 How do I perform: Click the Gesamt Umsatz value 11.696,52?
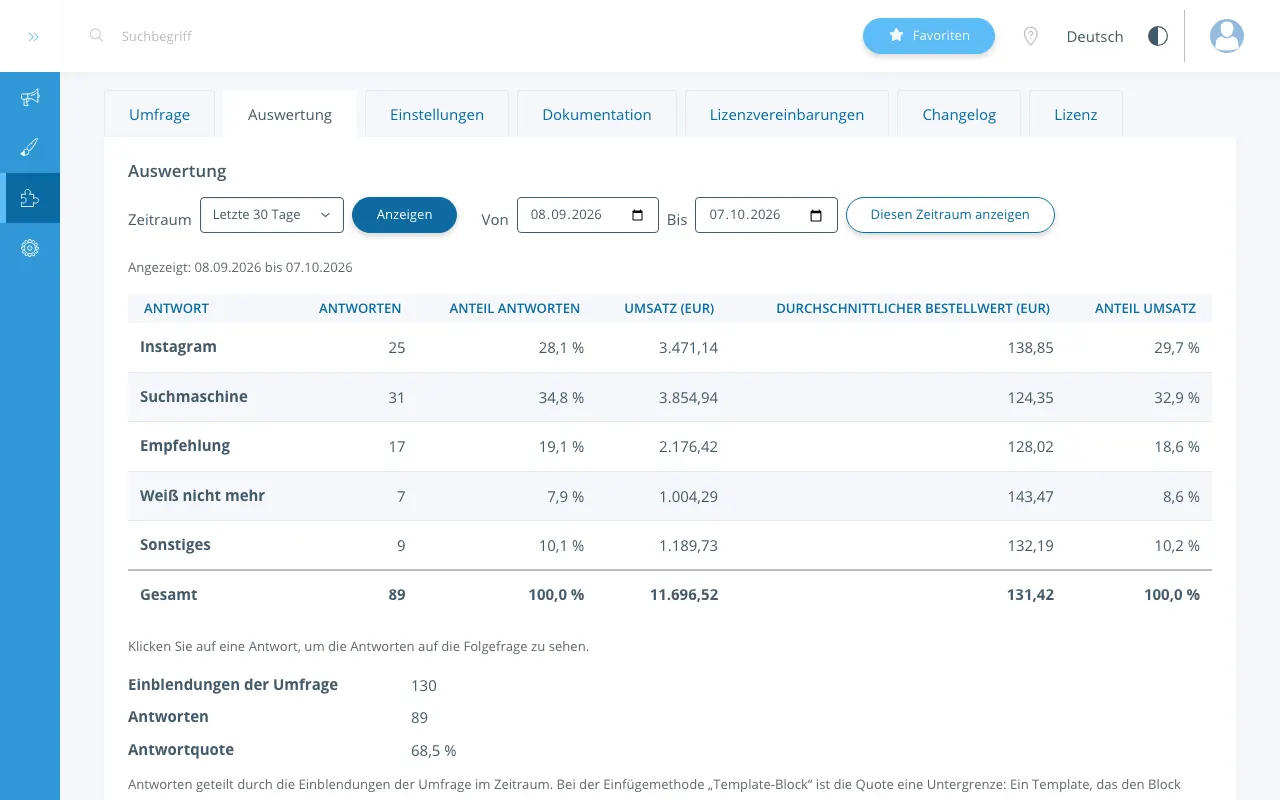(684, 595)
